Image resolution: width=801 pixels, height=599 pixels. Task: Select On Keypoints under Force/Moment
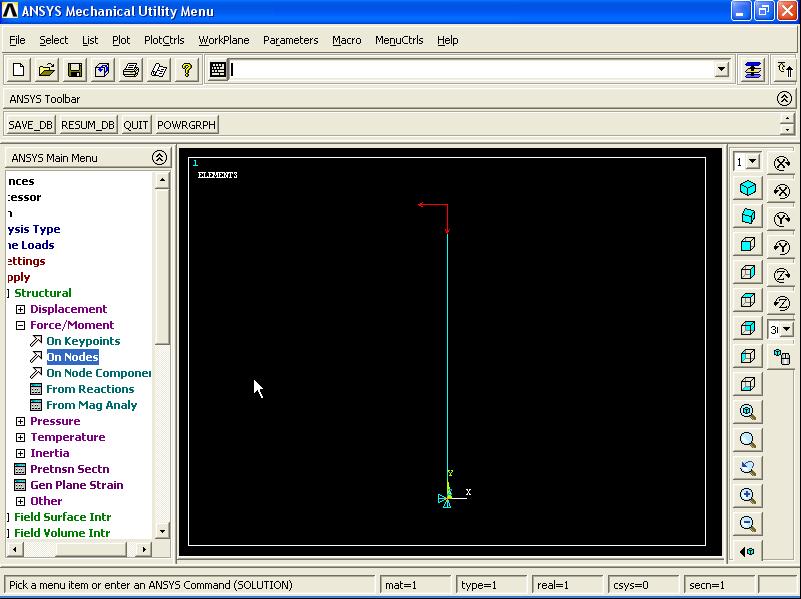pyautogui.click(x=83, y=341)
